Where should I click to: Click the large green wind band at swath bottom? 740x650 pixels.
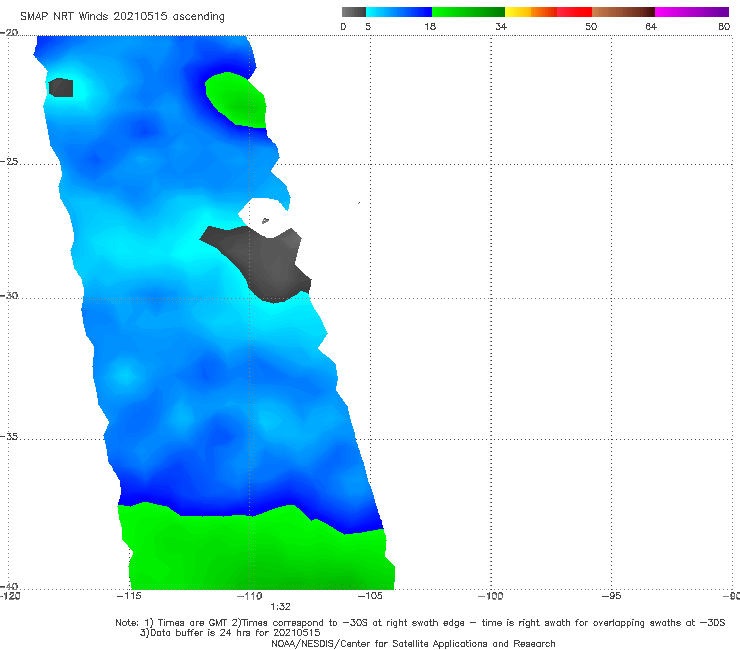(257, 550)
